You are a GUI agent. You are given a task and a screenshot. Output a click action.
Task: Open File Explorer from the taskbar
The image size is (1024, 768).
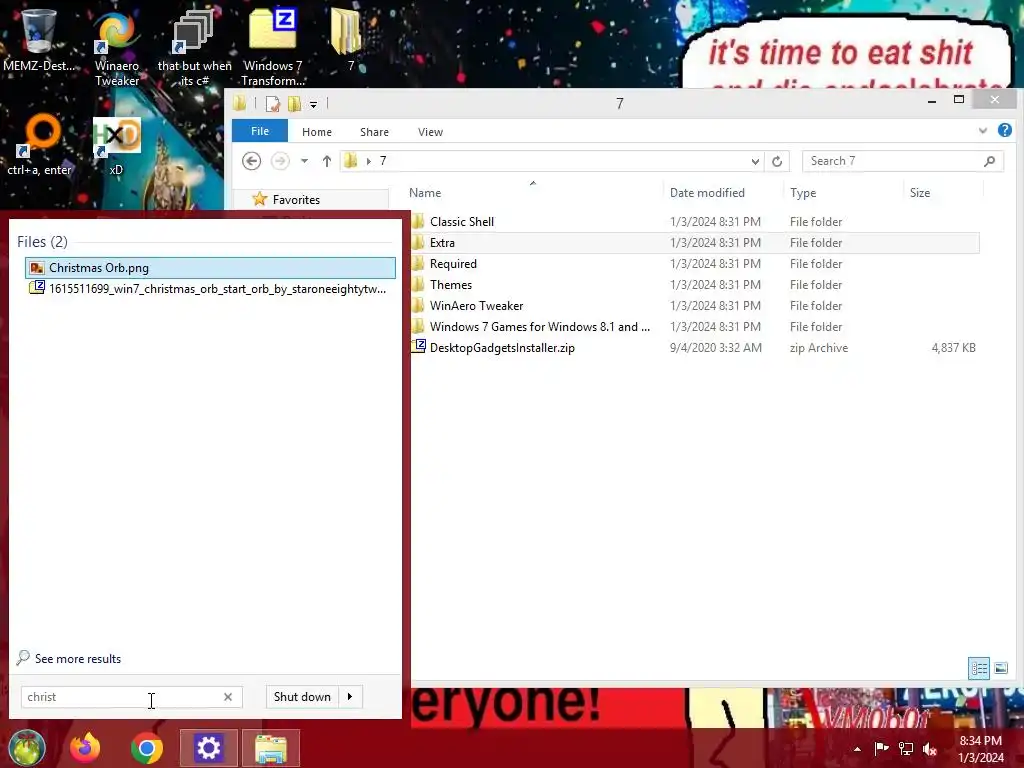(270, 748)
